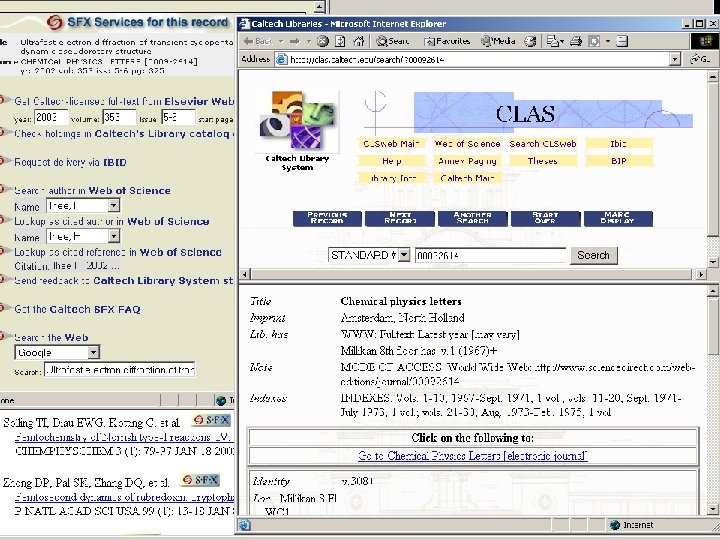
Task: Open the Google search engine dropdown
Action: coord(93,352)
